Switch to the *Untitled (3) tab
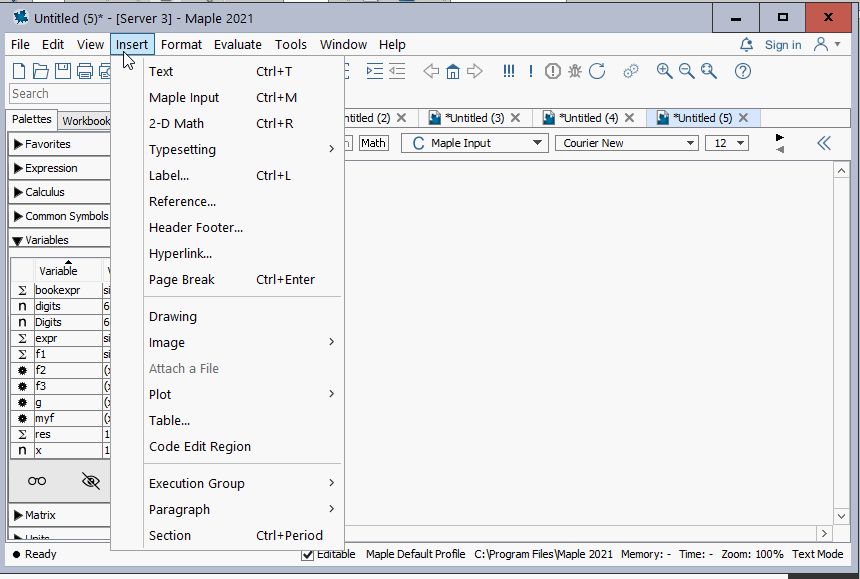860x579 pixels. pyautogui.click(x=474, y=118)
